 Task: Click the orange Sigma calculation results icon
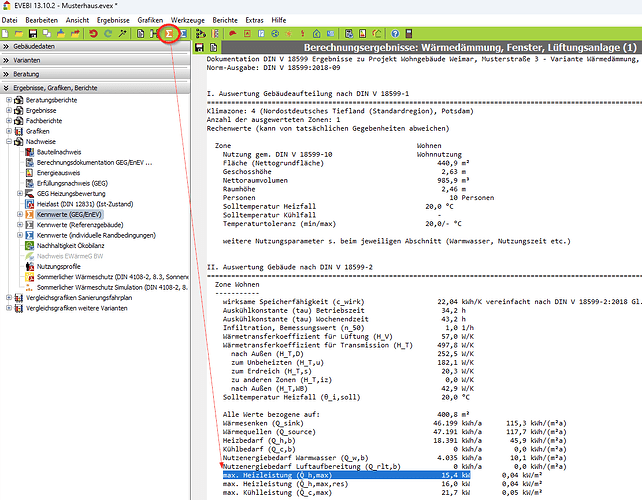tap(169, 33)
